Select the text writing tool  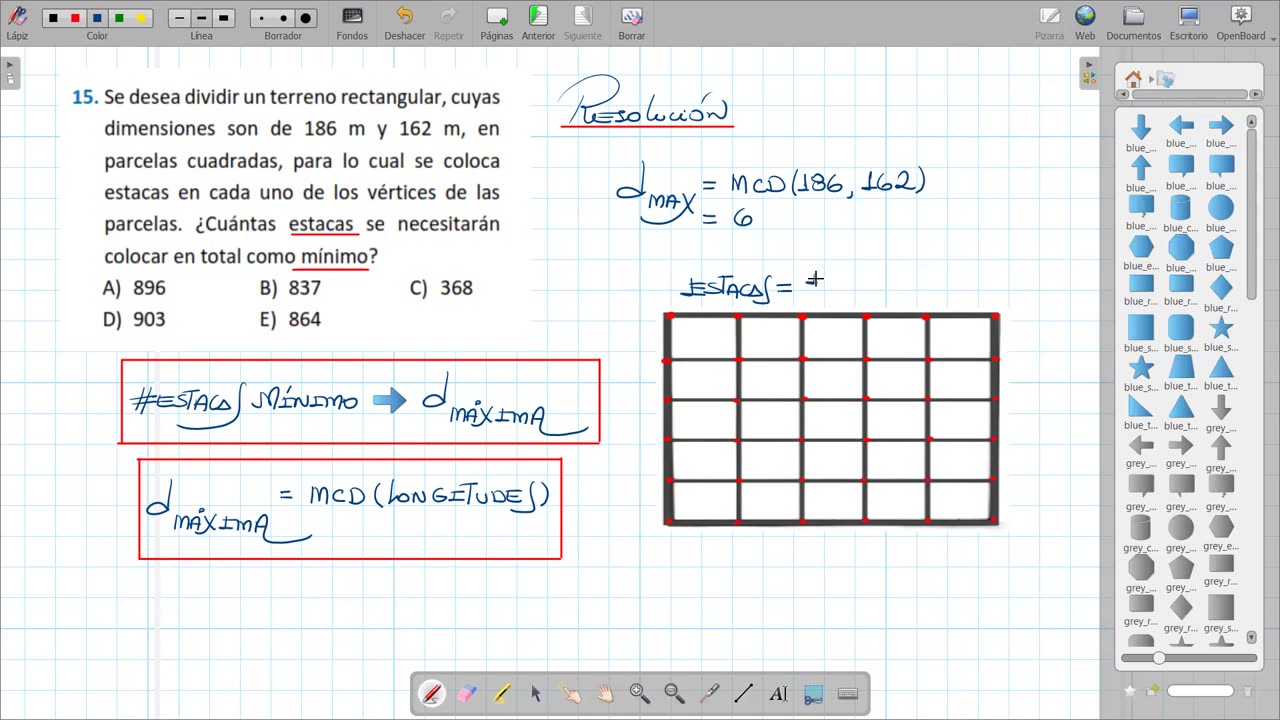click(x=778, y=693)
